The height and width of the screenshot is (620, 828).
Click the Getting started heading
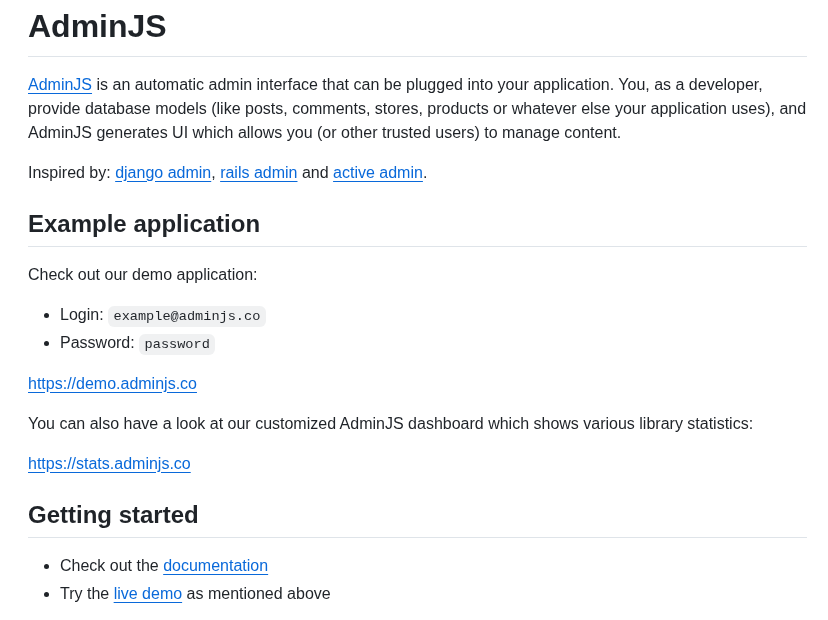[x=113, y=515]
